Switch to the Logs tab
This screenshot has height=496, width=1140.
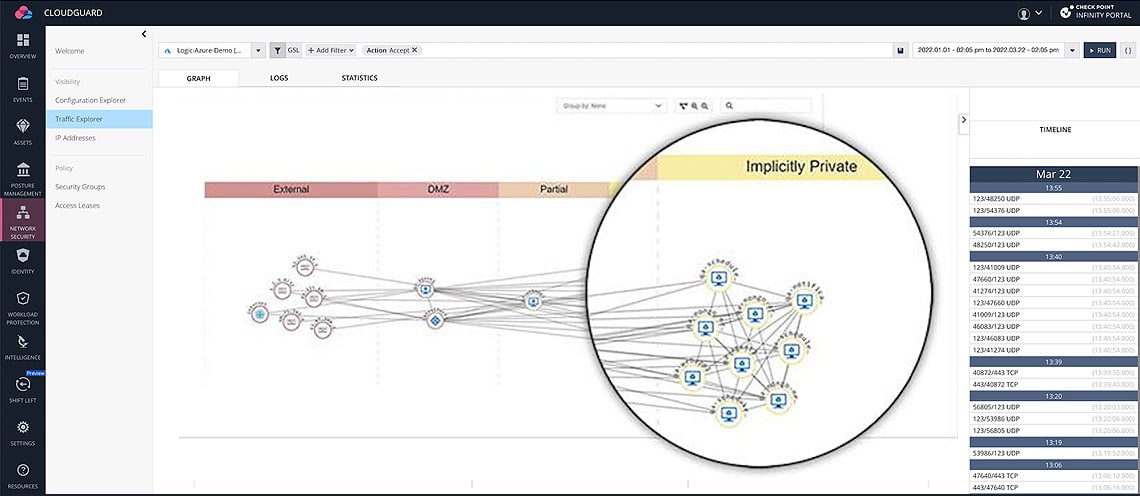tap(279, 78)
